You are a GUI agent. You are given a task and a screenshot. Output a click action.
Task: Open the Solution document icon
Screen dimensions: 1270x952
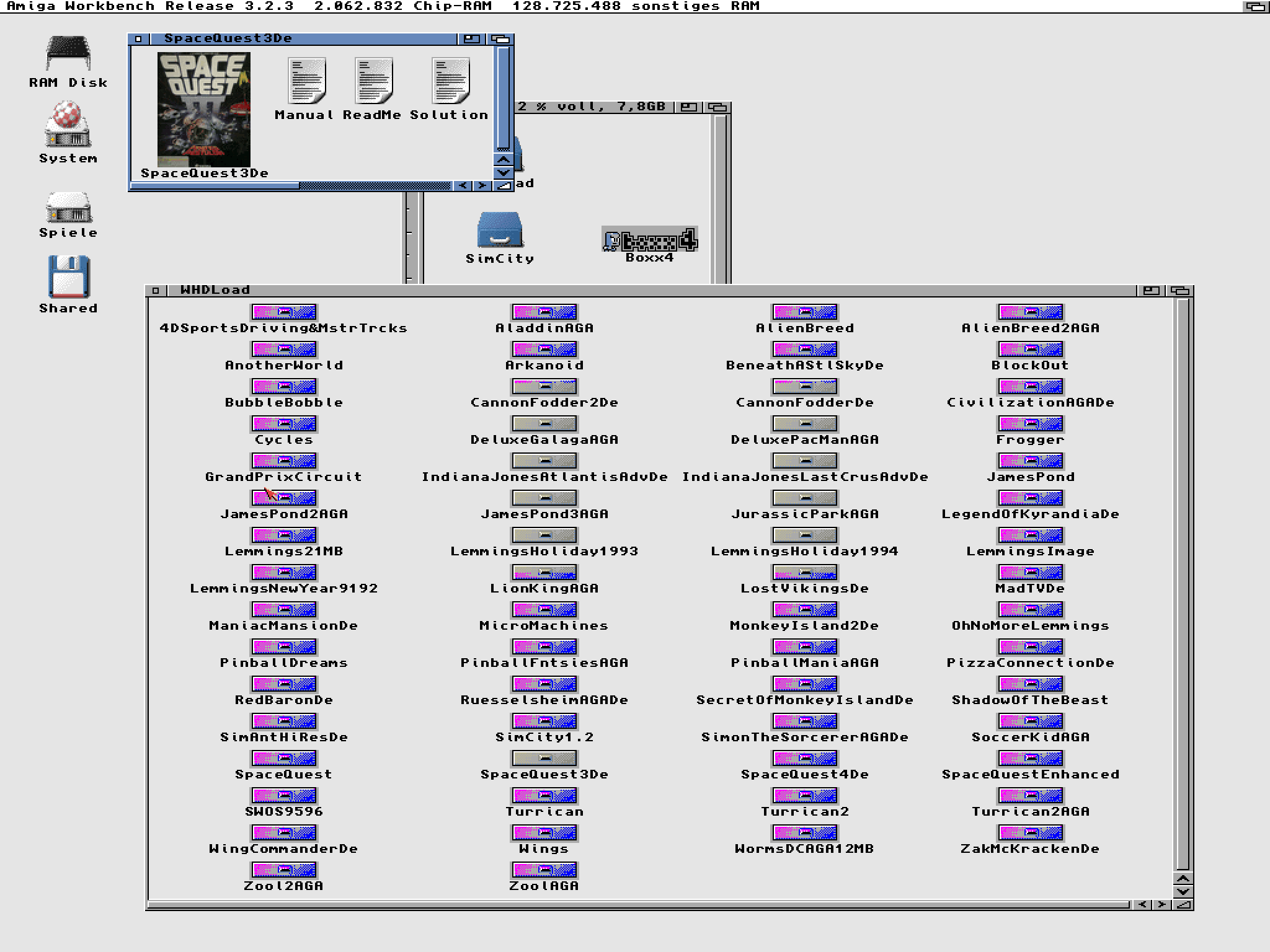click(450, 81)
